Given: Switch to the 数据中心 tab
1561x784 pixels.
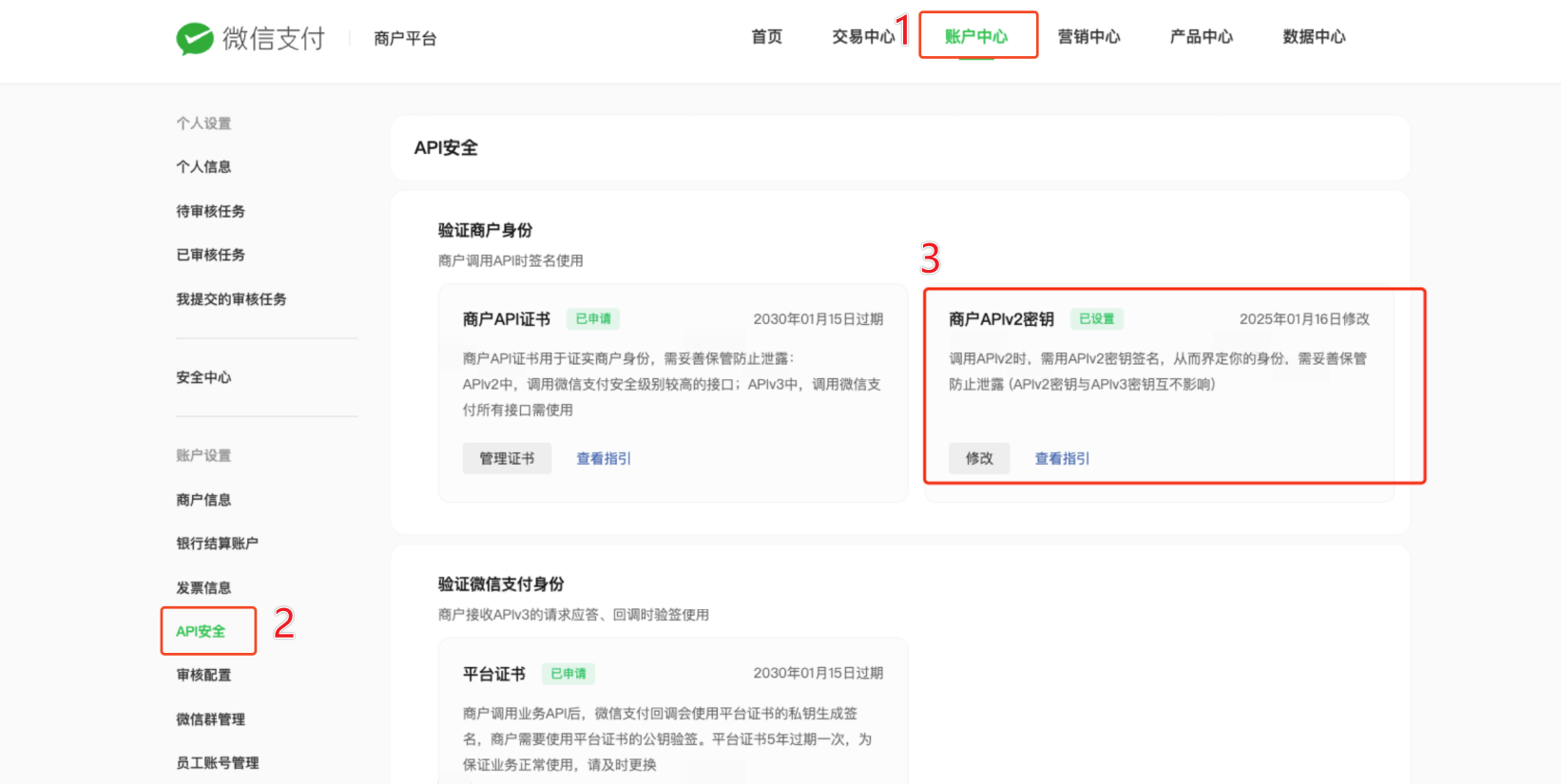Looking at the screenshot, I should coord(1314,37).
